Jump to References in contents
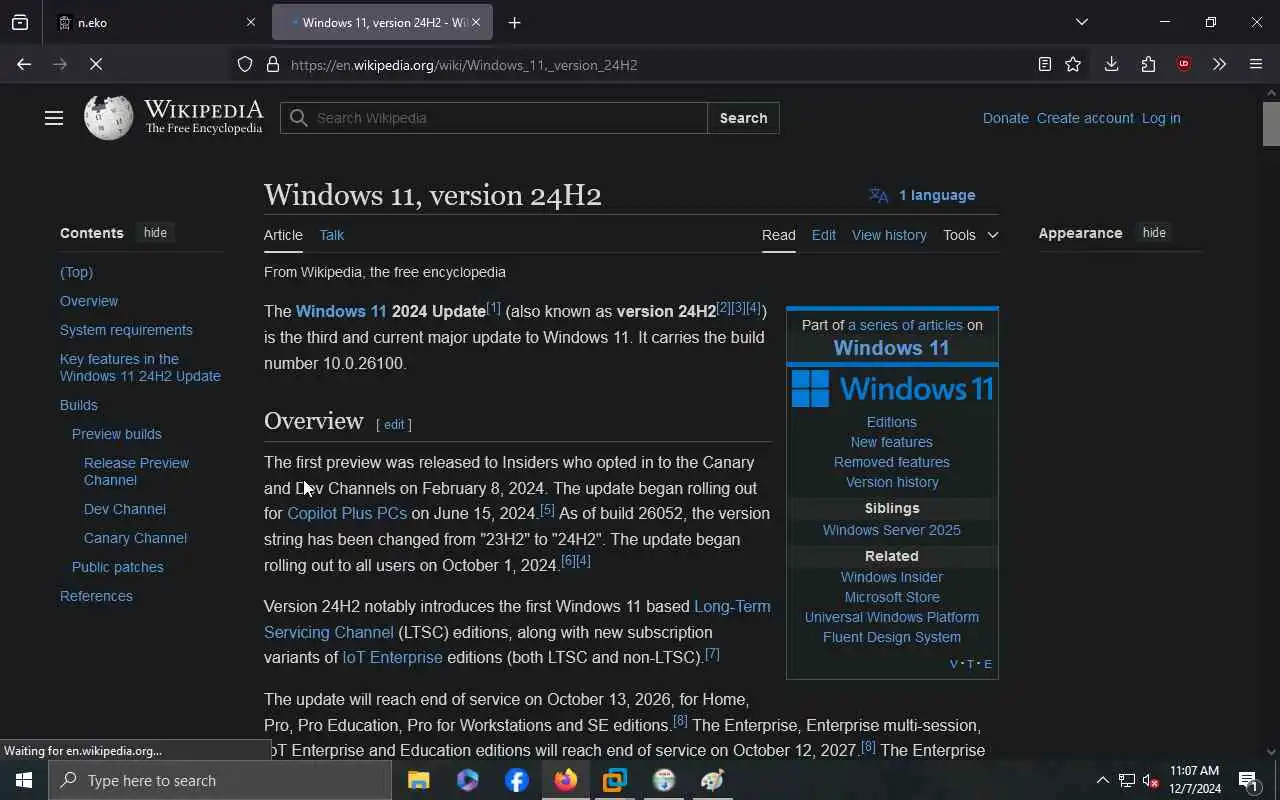 point(96,596)
